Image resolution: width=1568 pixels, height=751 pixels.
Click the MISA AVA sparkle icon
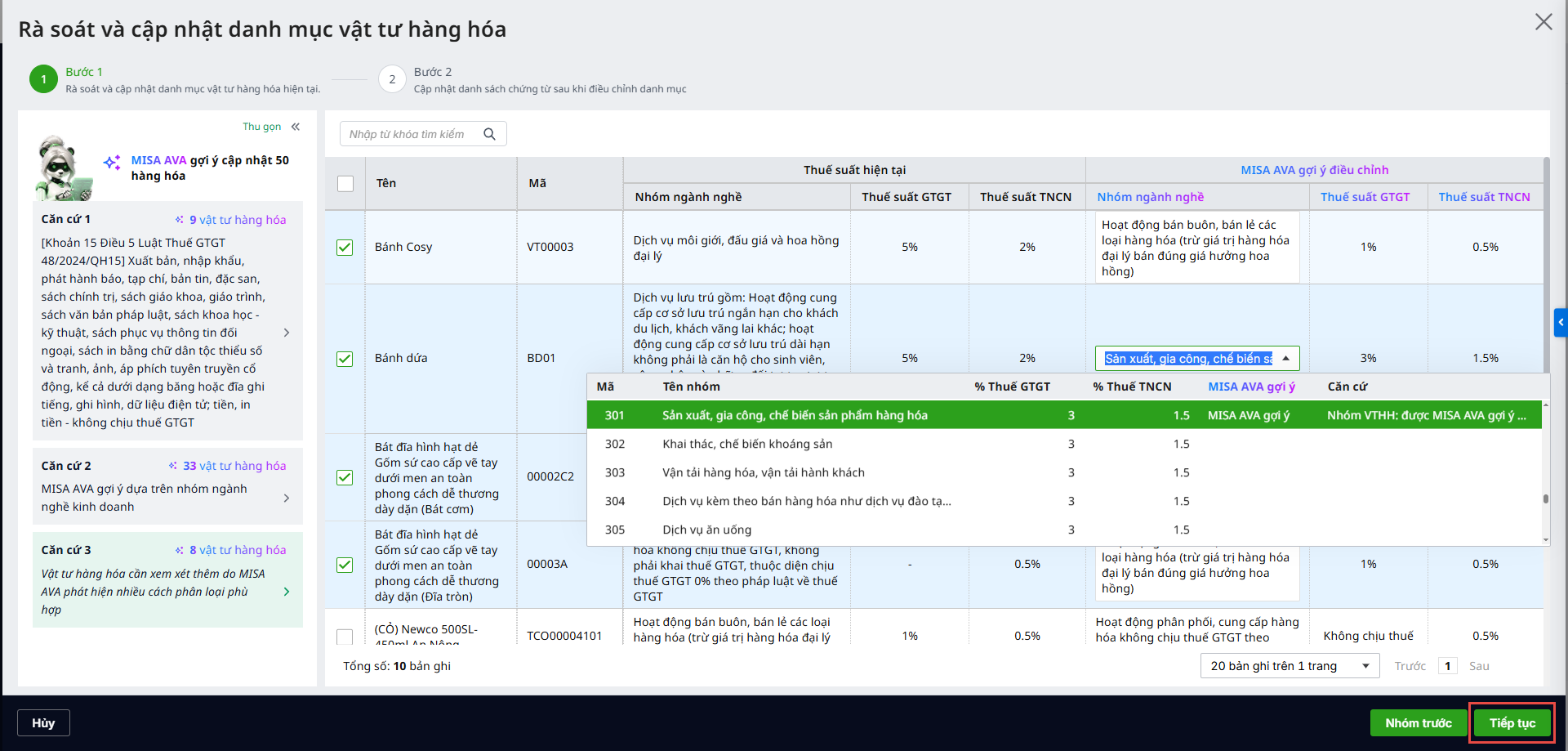(x=112, y=162)
